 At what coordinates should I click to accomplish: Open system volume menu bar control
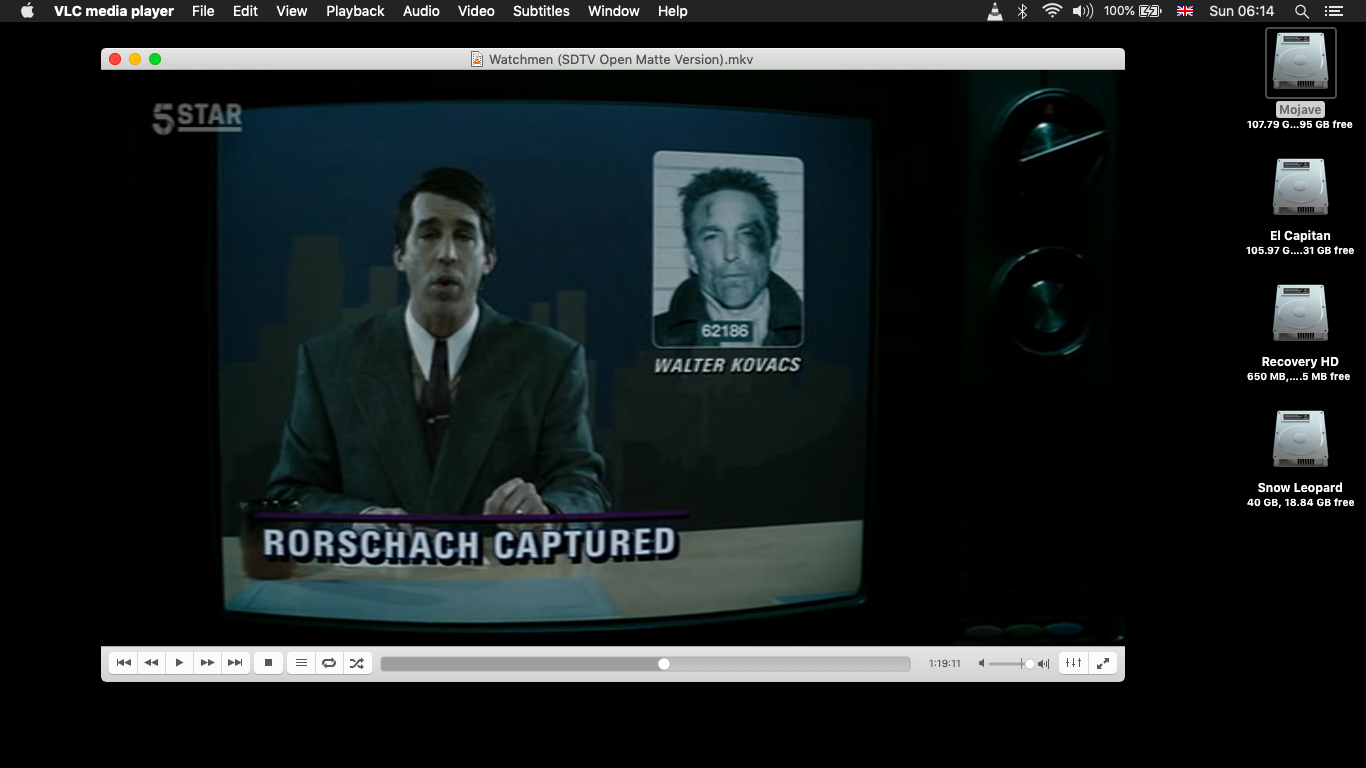click(1083, 11)
